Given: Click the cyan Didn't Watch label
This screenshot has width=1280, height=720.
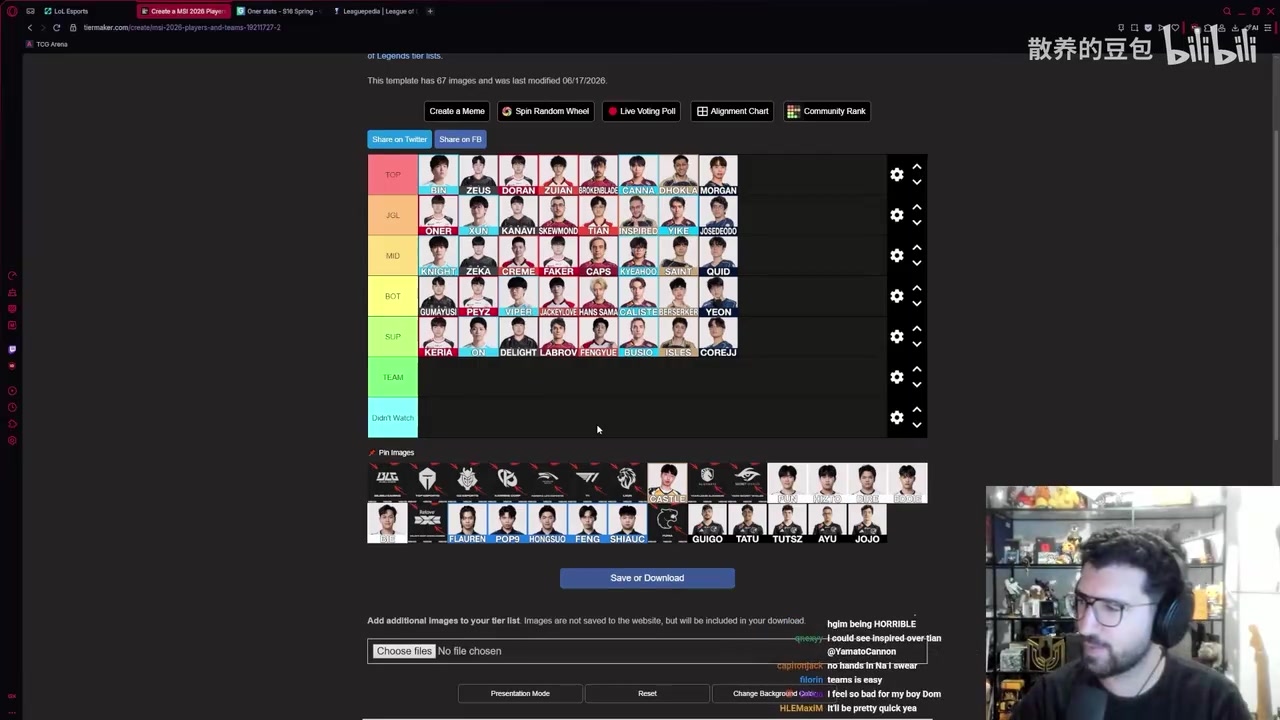Looking at the screenshot, I should [393, 418].
